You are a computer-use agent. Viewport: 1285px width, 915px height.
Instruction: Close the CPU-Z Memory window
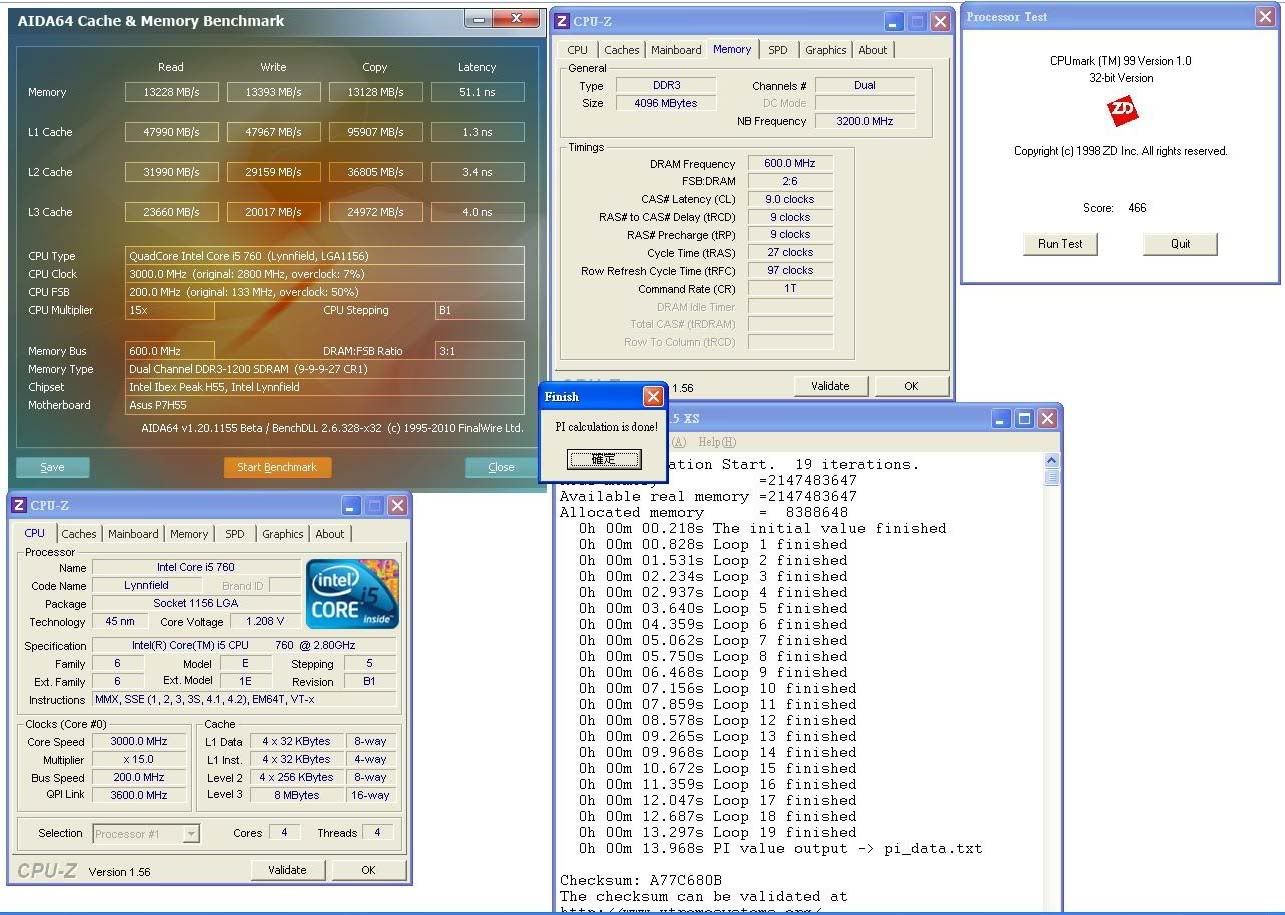940,21
